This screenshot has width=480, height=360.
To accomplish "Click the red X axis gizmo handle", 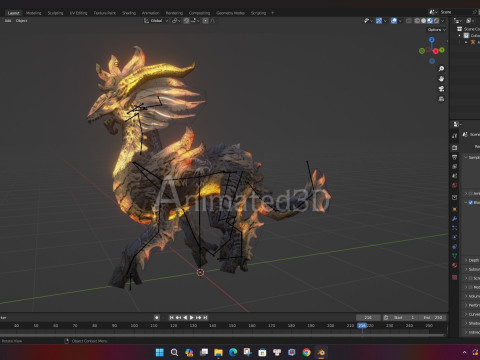I will tap(436, 51).
